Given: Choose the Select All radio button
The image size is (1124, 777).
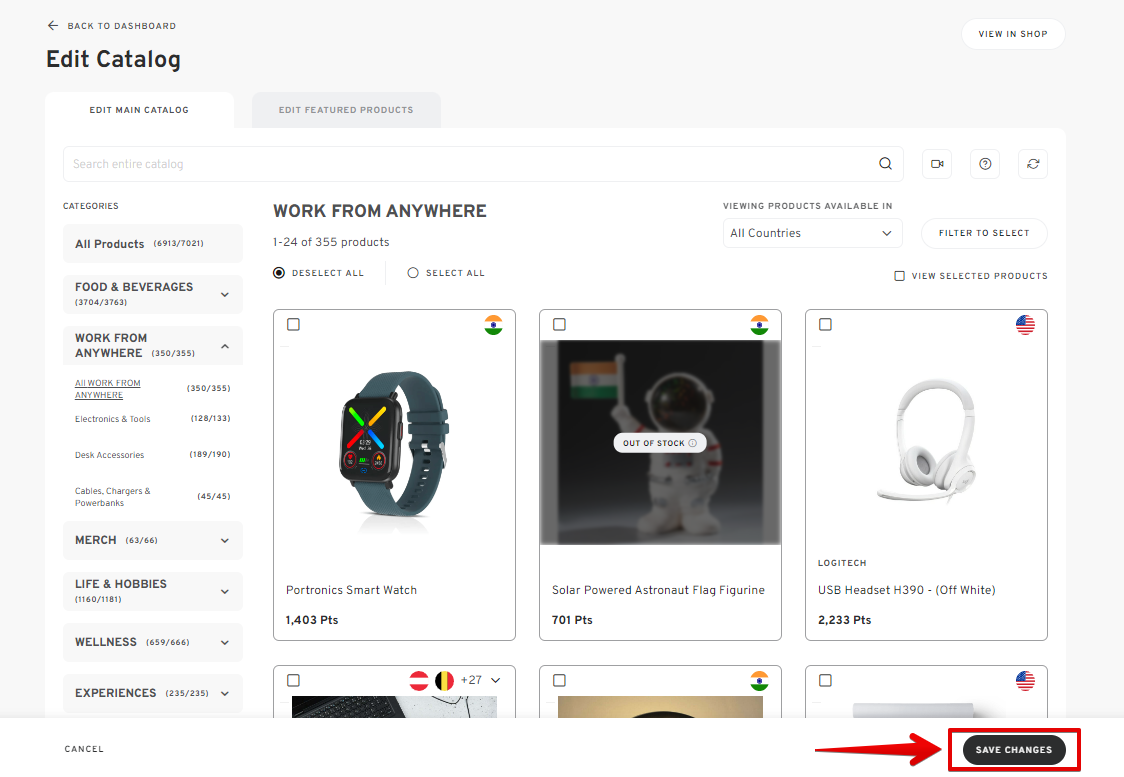Looking at the screenshot, I should [413, 273].
